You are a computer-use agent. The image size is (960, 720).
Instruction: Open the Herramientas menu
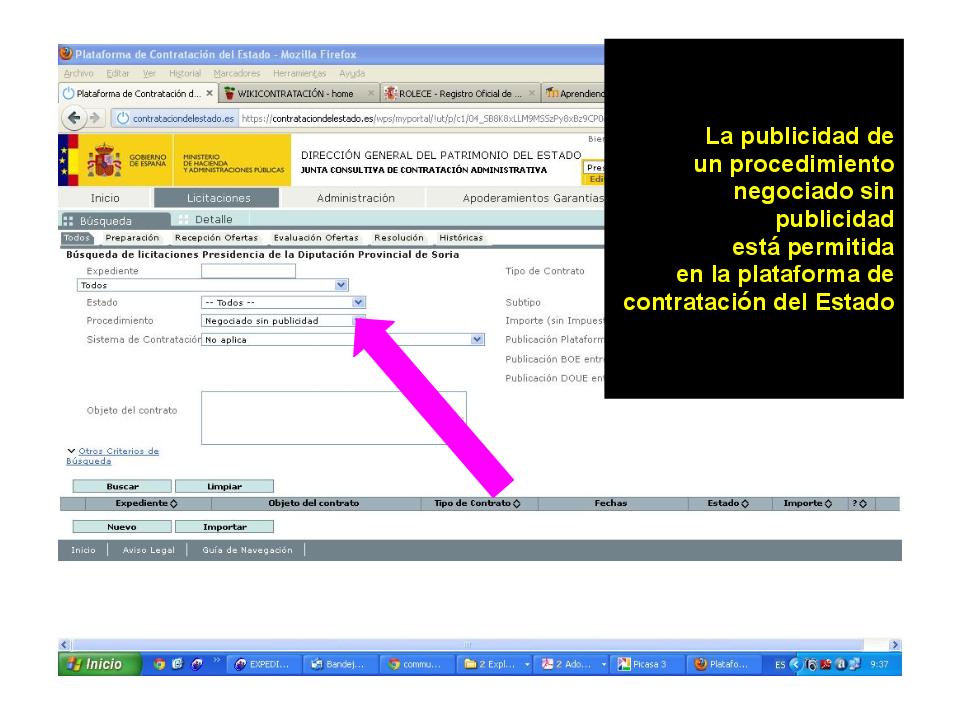299,73
